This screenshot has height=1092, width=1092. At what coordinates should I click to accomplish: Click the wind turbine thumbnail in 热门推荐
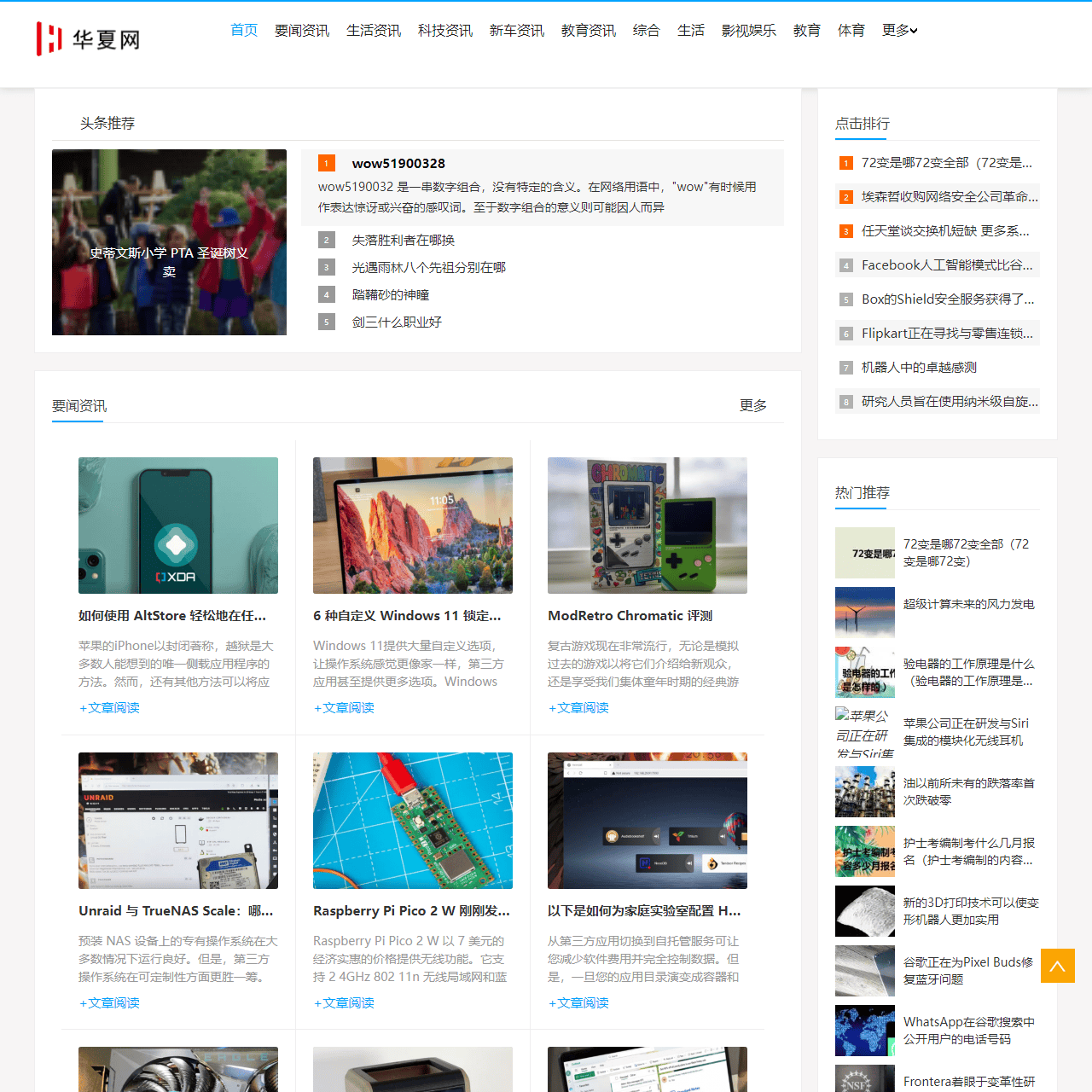(x=864, y=613)
